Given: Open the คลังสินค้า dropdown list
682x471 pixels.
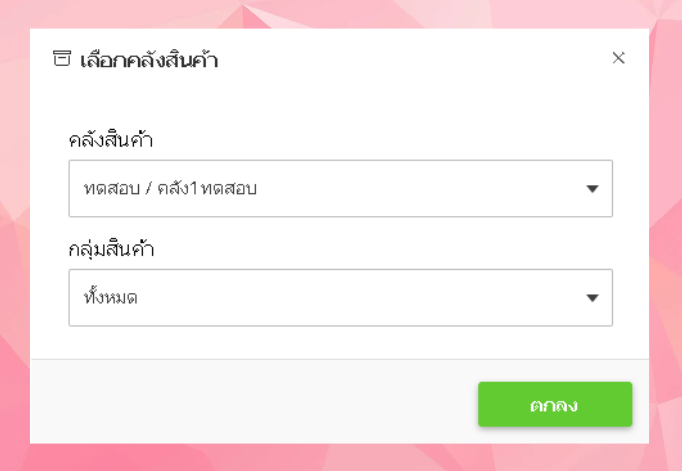Looking at the screenshot, I should coord(340,188).
